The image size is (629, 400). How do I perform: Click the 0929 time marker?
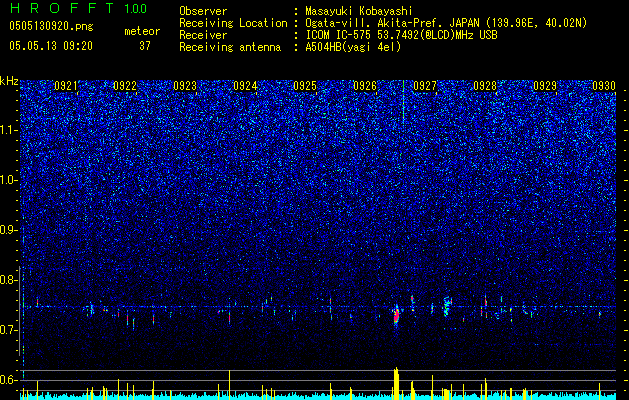coord(545,86)
